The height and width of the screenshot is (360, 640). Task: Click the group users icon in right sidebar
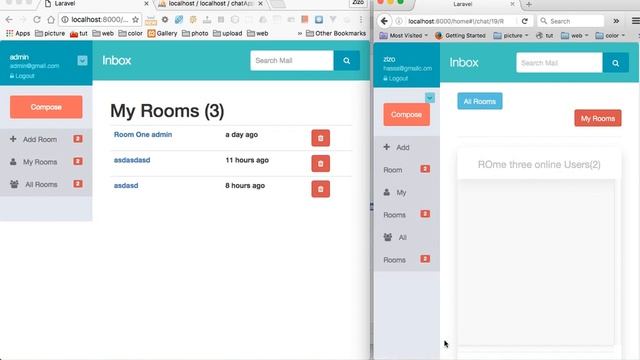388,237
